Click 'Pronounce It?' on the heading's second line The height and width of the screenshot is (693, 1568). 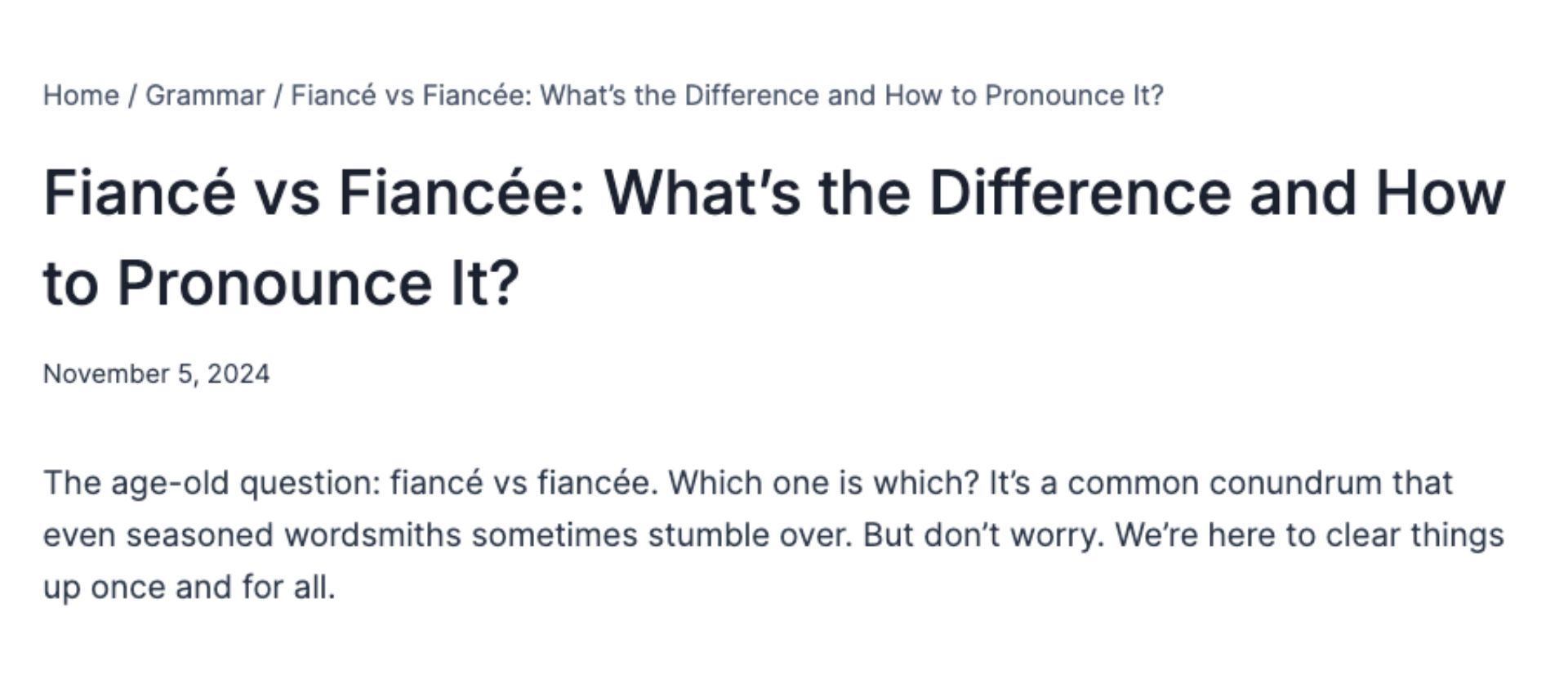point(318,284)
